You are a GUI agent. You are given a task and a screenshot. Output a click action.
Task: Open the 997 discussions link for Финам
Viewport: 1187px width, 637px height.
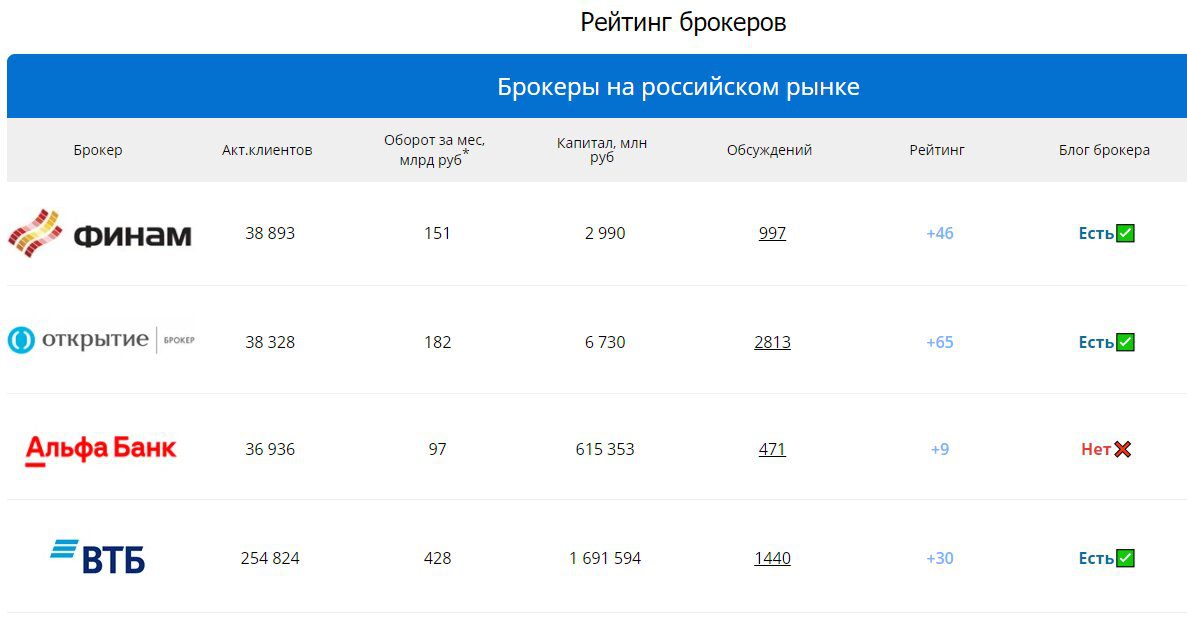pyautogui.click(x=771, y=233)
